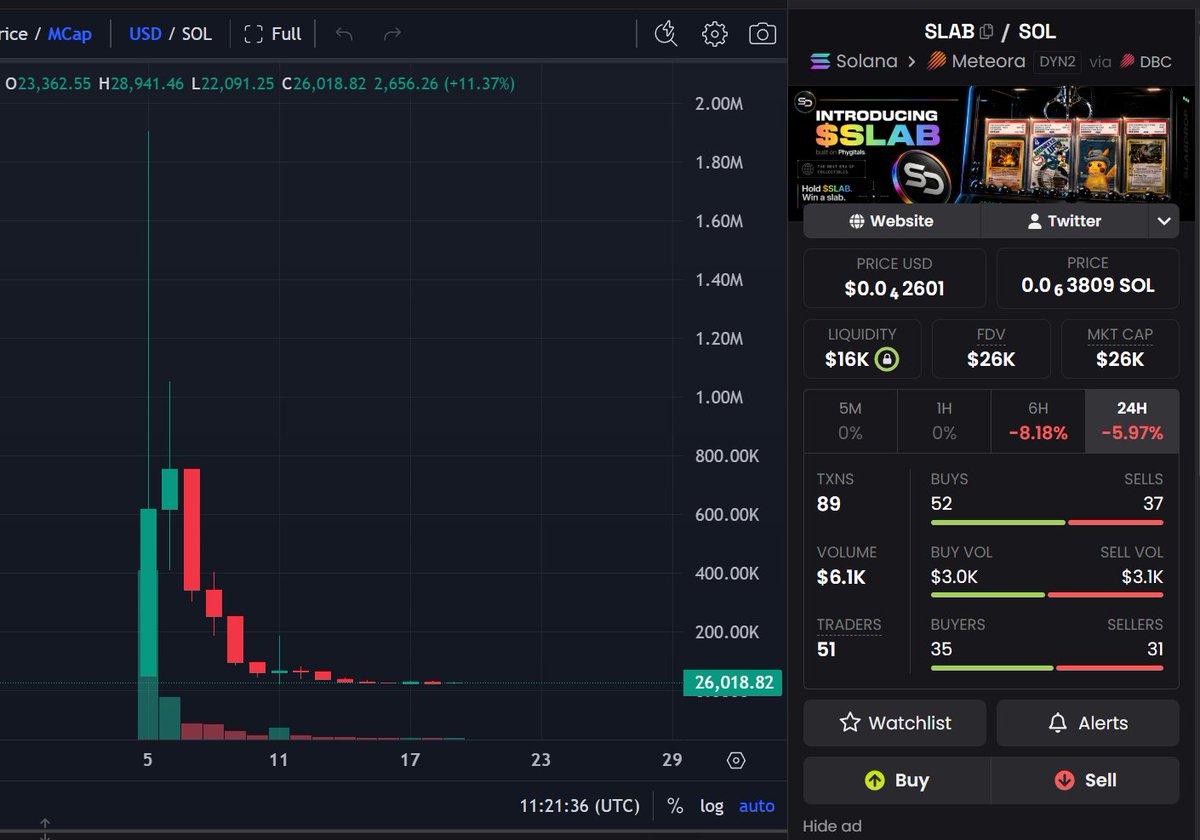Open the Meteora DEX link
Image resolution: width=1200 pixels, height=840 pixels.
point(976,61)
